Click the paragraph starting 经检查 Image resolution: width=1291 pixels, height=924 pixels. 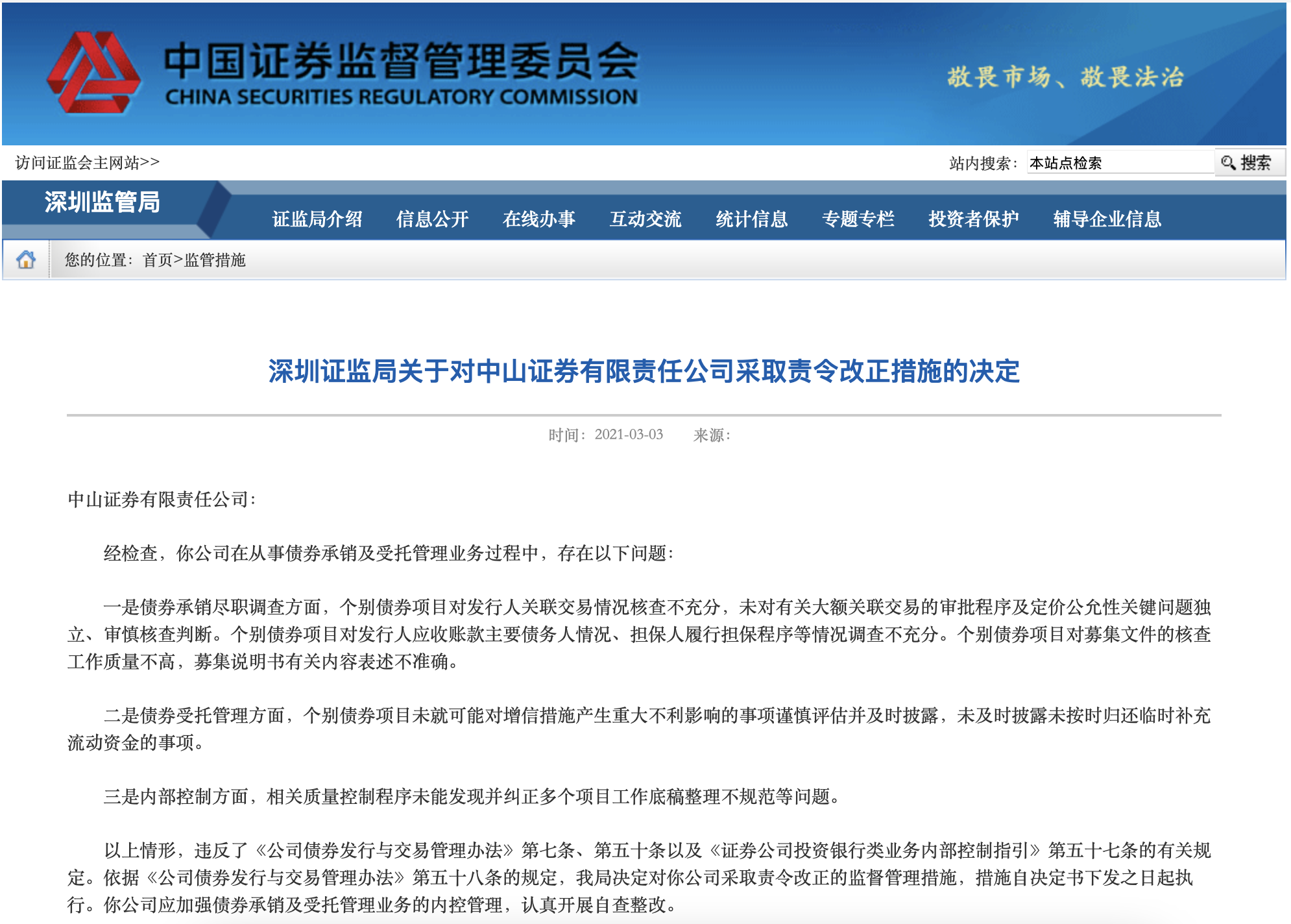tap(389, 553)
